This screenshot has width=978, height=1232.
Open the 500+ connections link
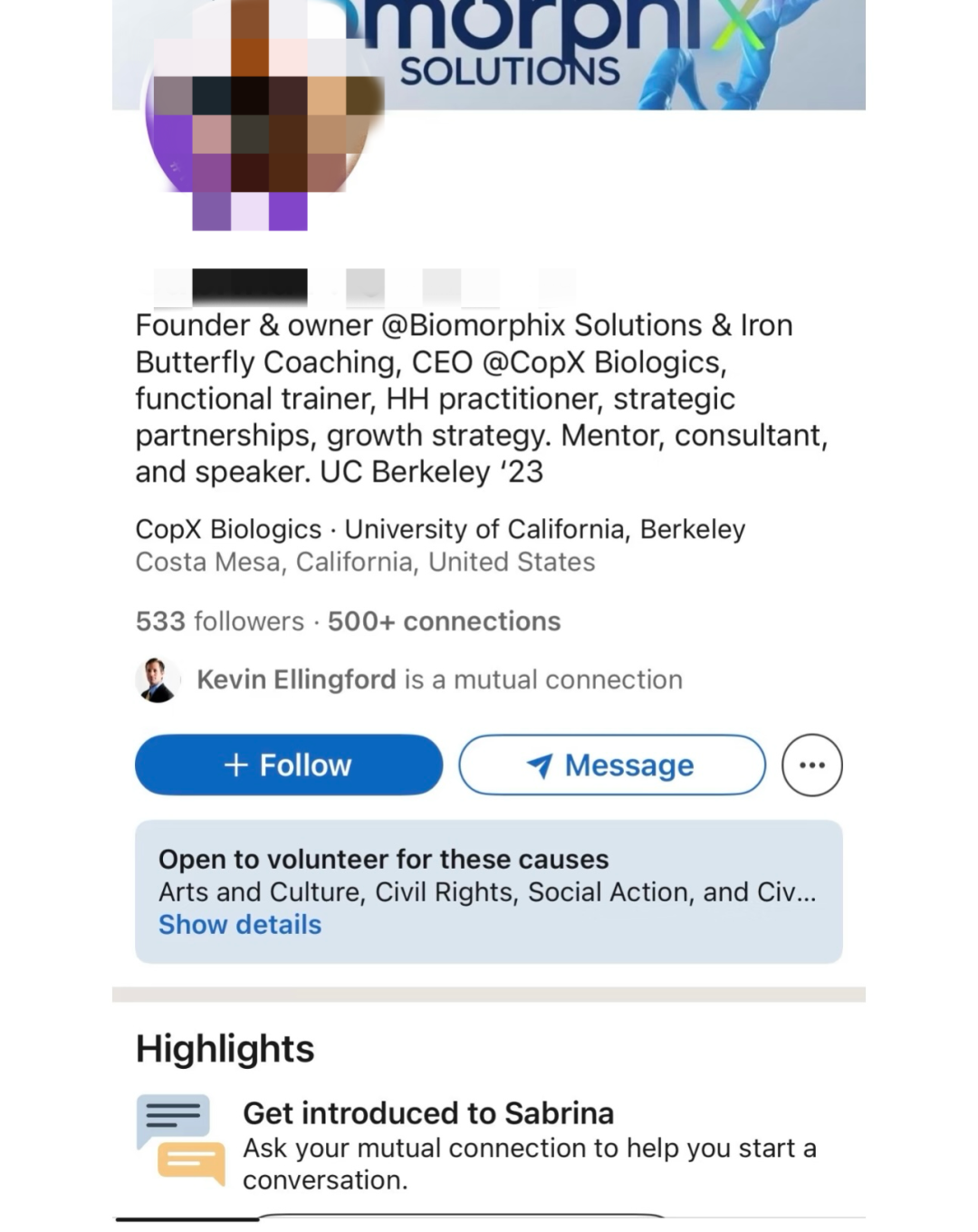tap(444, 621)
